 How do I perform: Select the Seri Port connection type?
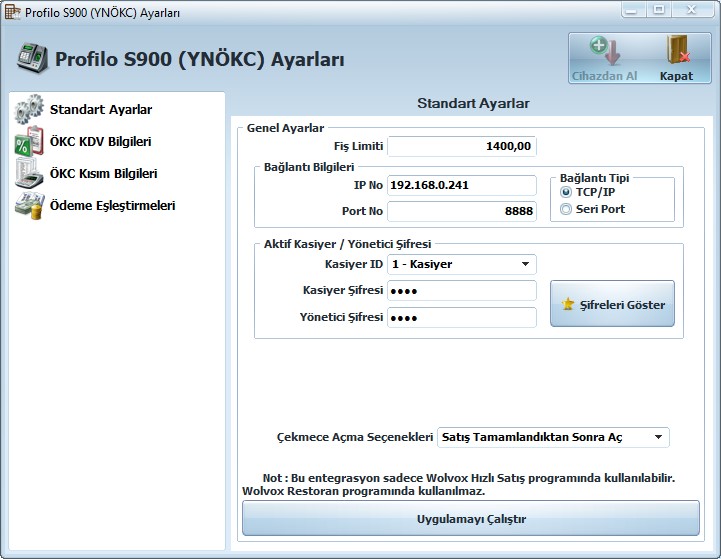(x=566, y=209)
